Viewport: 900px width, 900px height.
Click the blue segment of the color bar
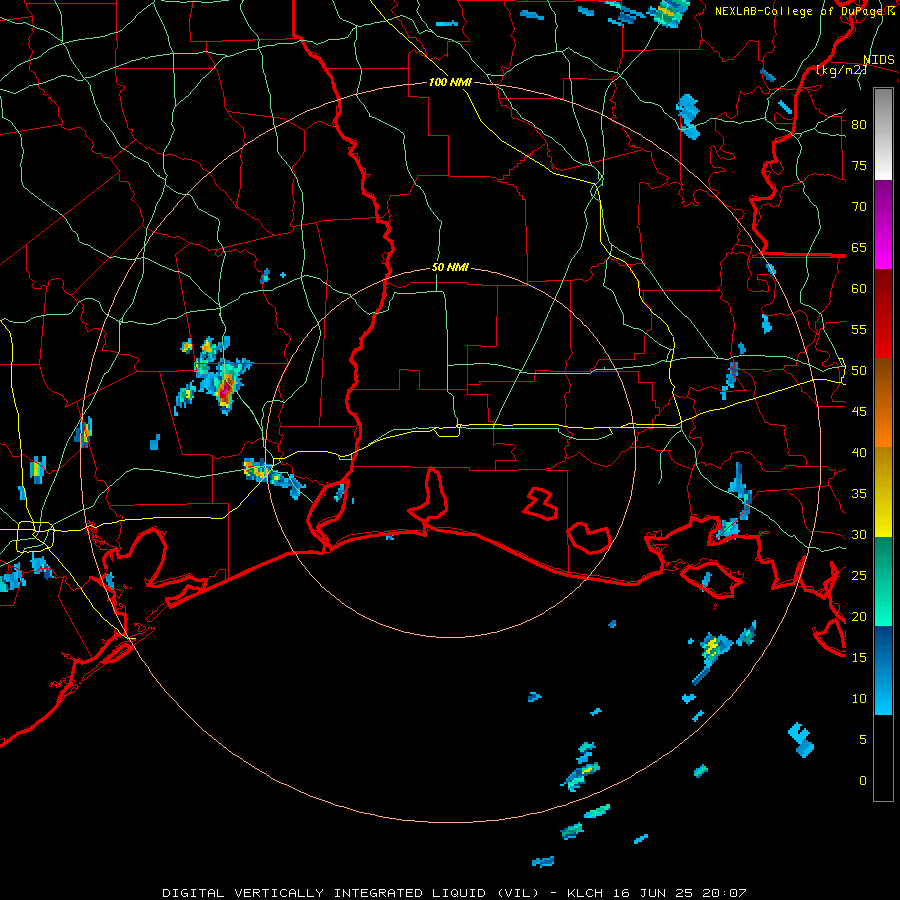pyautogui.click(x=883, y=670)
